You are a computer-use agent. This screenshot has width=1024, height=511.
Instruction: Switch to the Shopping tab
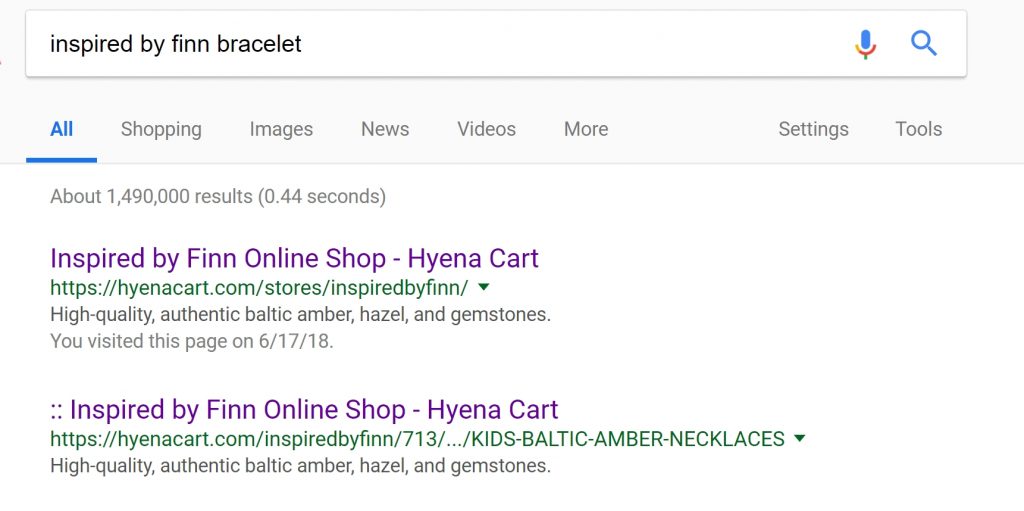point(161,129)
